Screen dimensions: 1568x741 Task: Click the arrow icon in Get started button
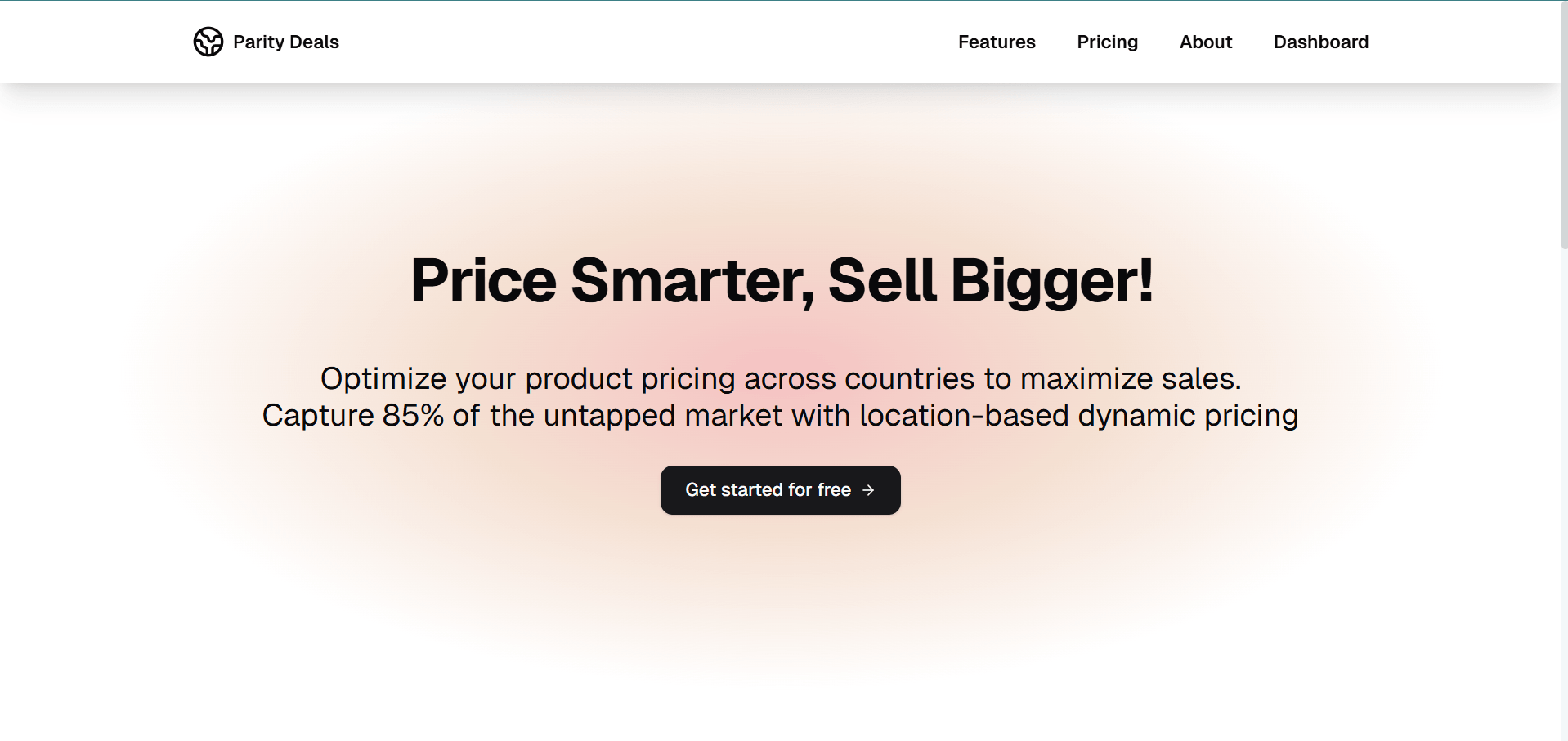[869, 490]
